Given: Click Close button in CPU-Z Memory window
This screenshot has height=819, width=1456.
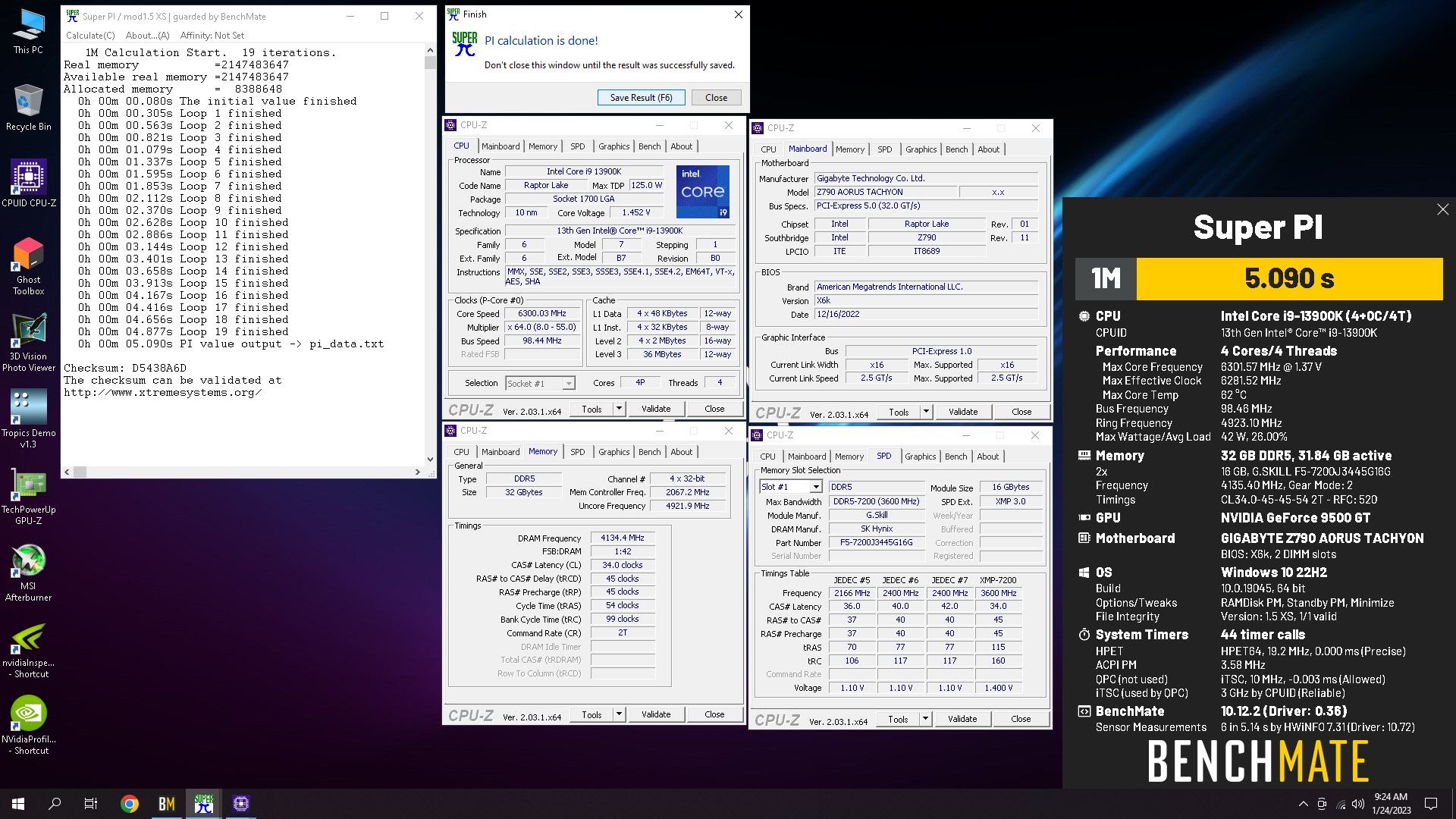Looking at the screenshot, I should tap(714, 714).
